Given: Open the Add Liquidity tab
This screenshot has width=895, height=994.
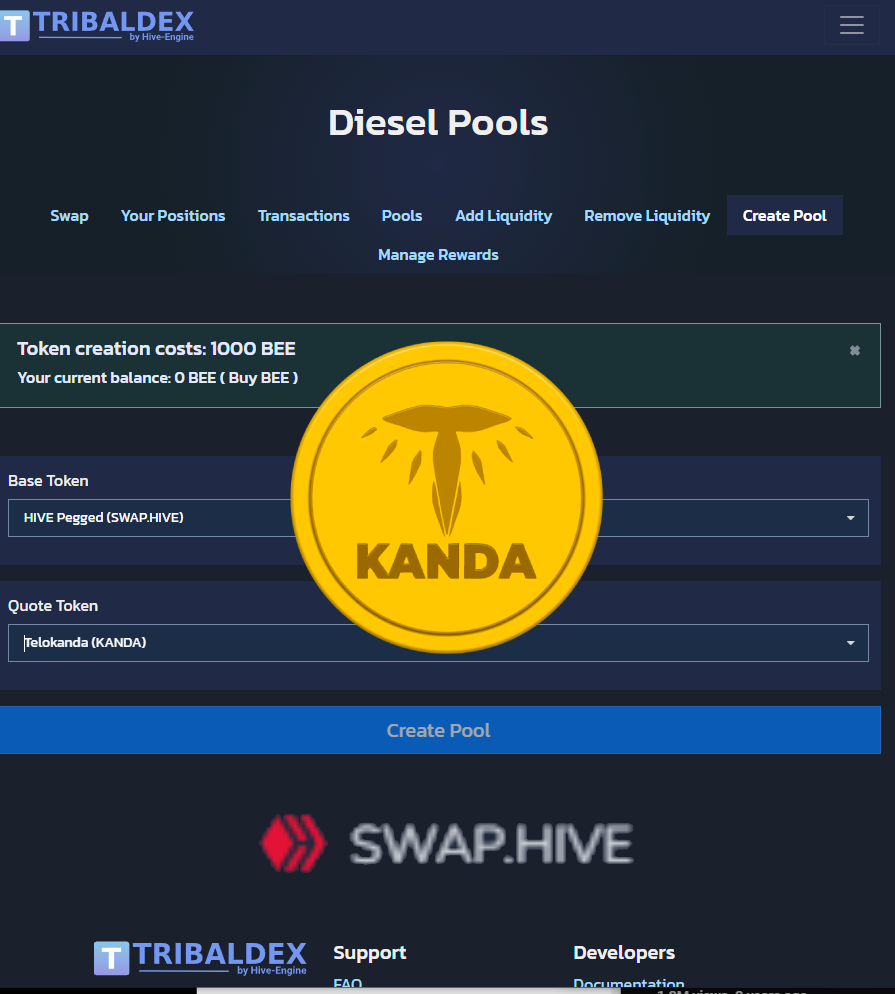Looking at the screenshot, I should click(503, 216).
